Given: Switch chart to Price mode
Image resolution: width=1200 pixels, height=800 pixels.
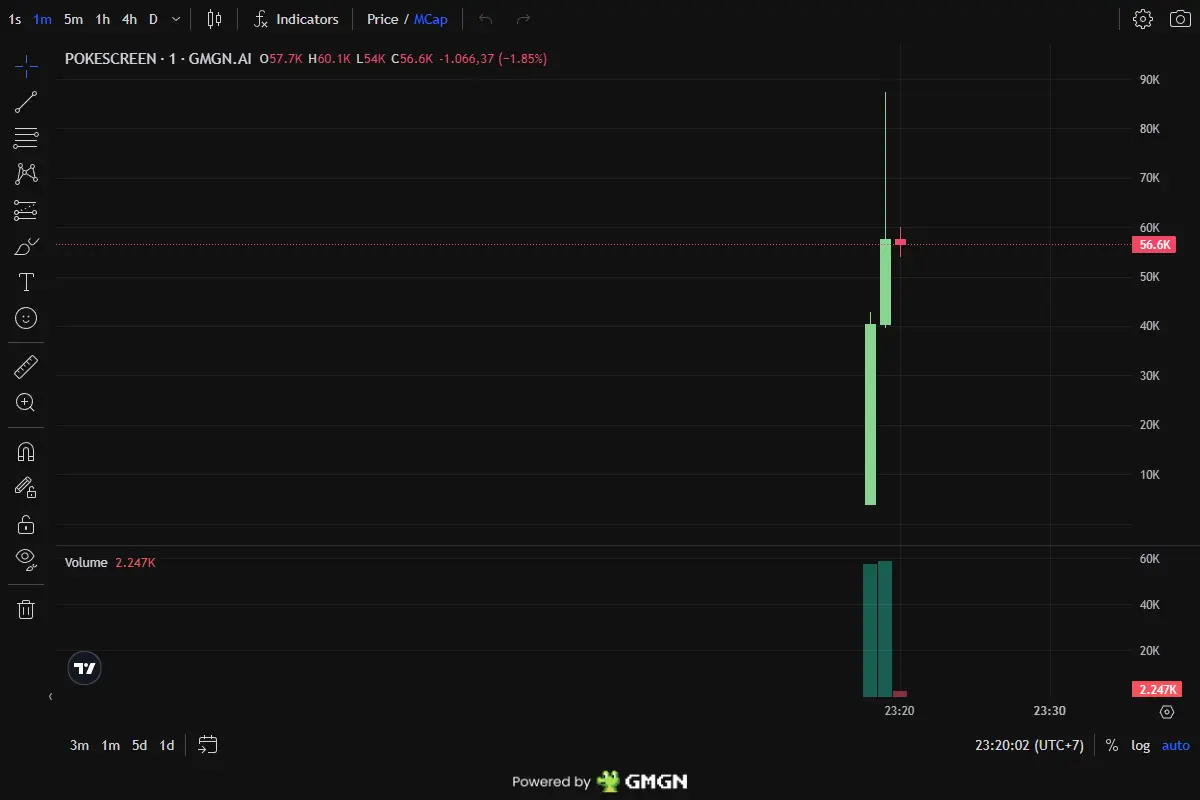Looking at the screenshot, I should coord(382,19).
